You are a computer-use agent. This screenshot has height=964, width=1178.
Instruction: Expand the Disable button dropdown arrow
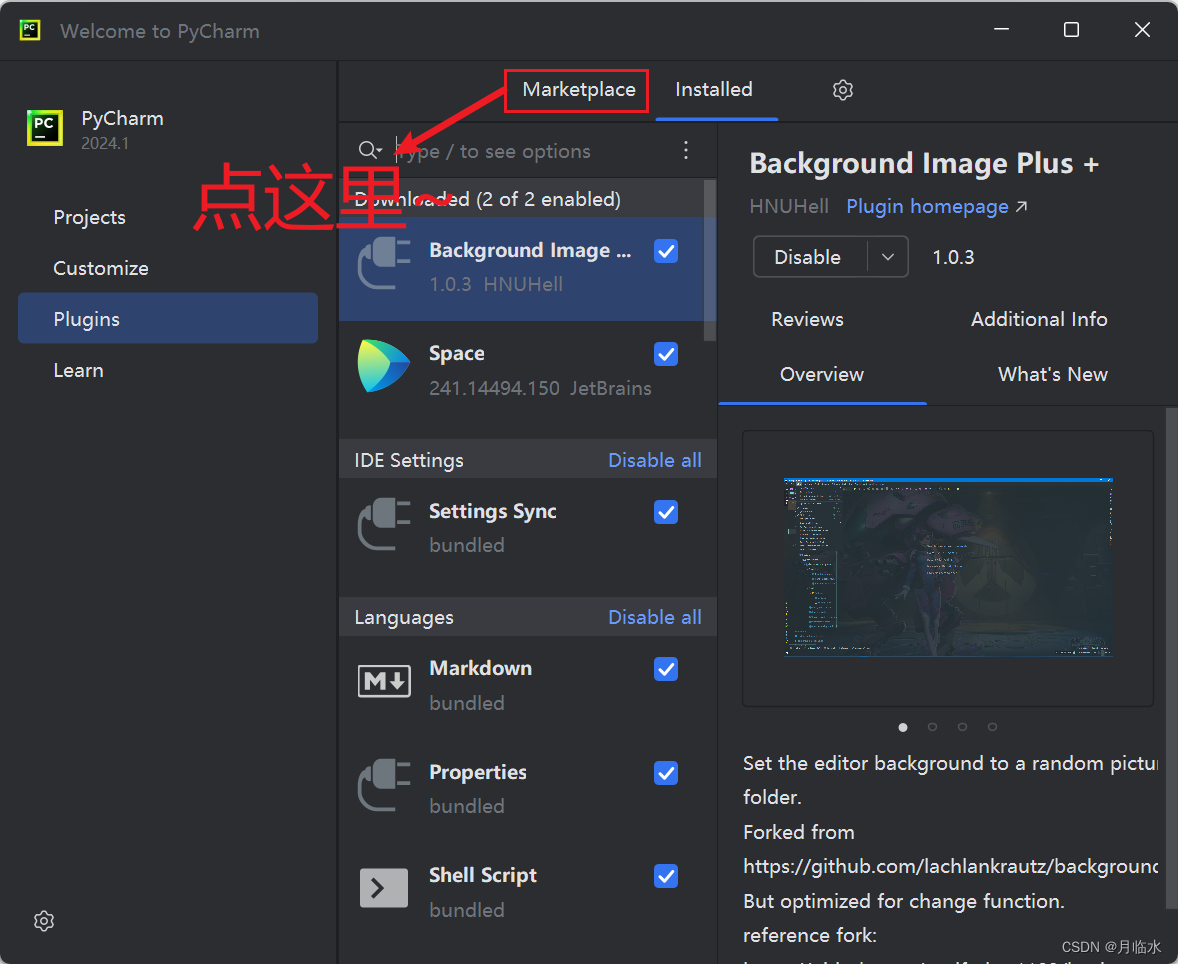pyautogui.click(x=888, y=257)
